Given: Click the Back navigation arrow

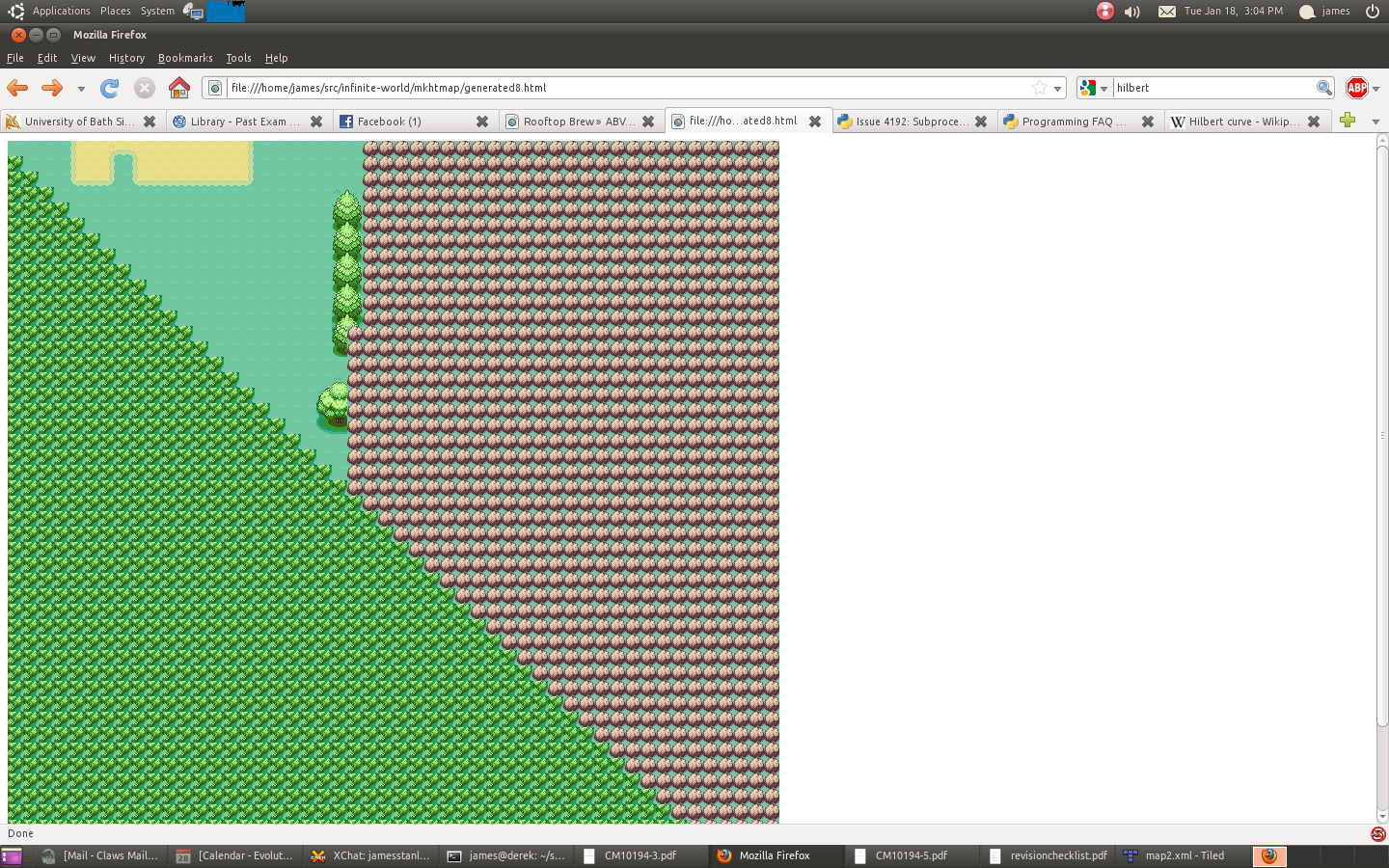Looking at the screenshot, I should 17,88.
